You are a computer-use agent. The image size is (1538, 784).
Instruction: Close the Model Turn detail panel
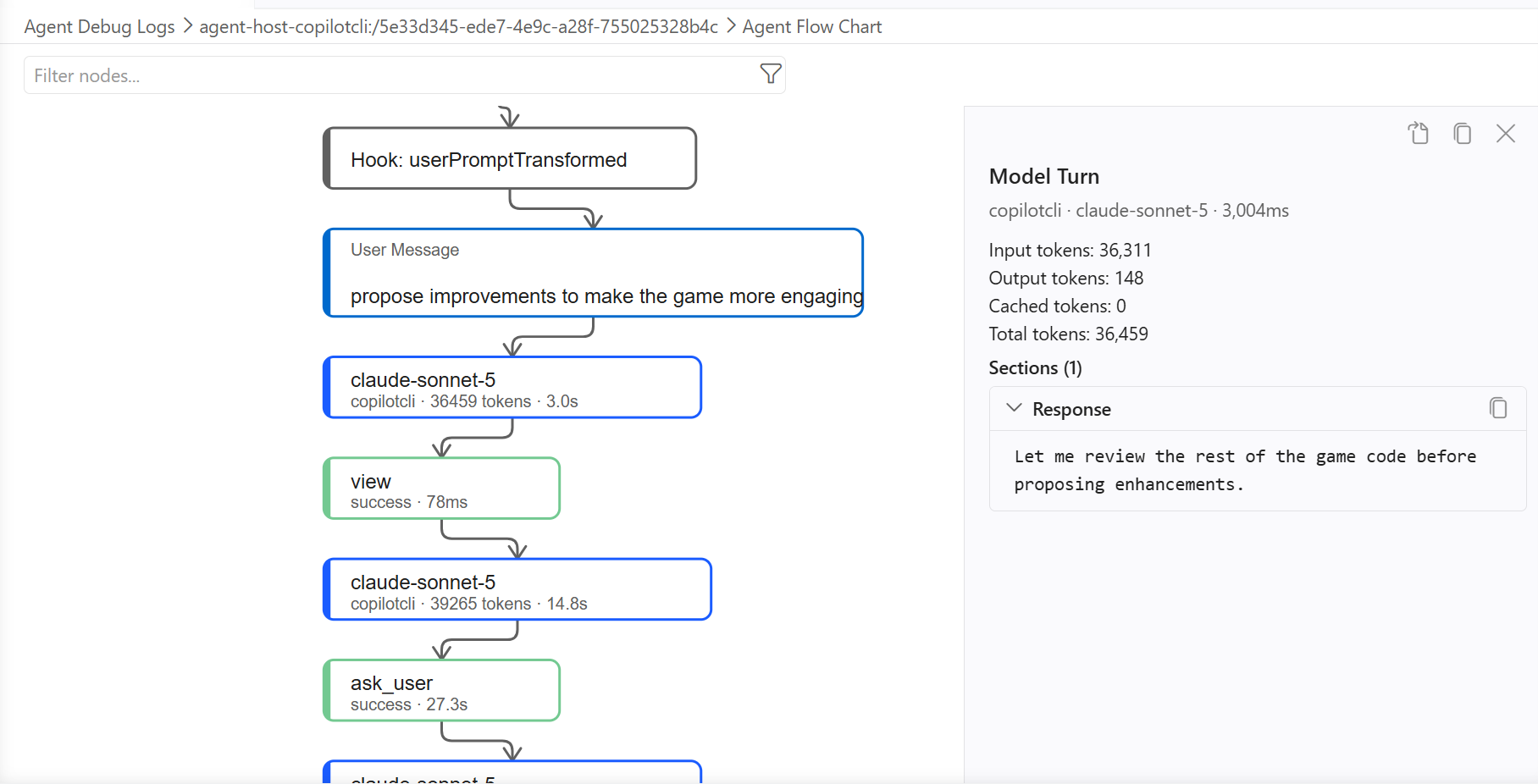click(x=1506, y=133)
